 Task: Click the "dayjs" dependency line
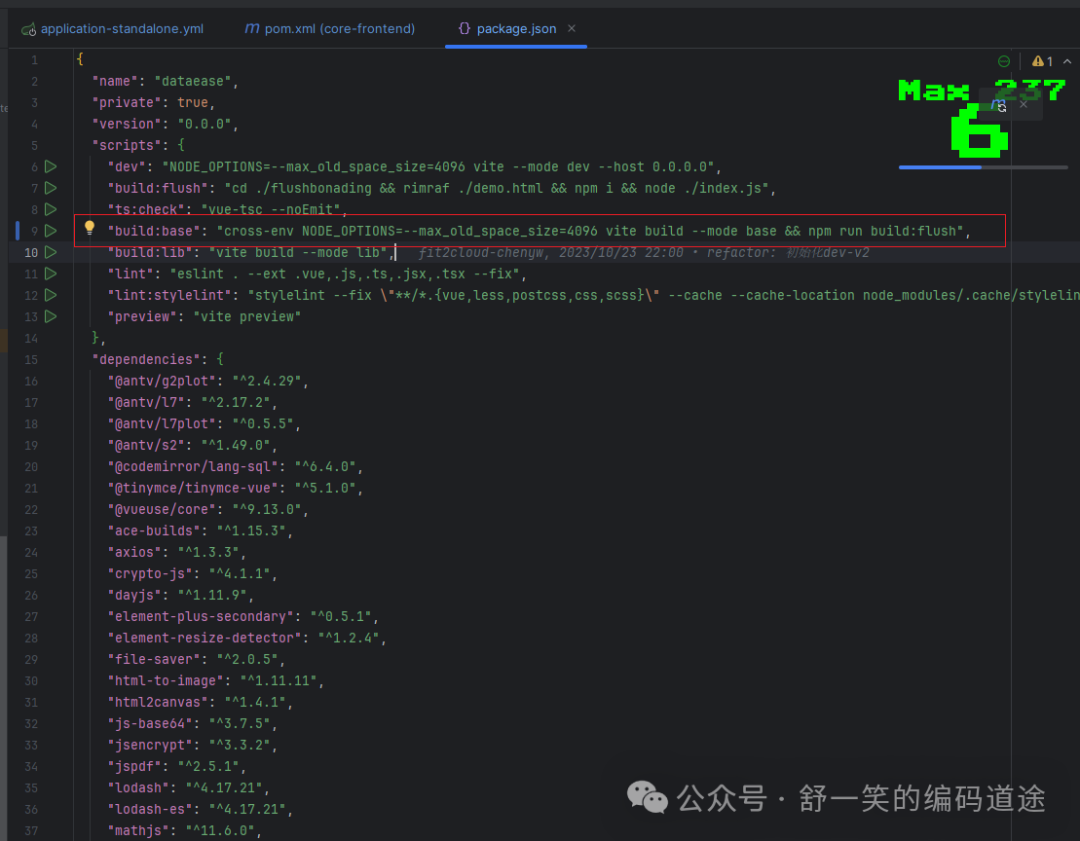181,595
